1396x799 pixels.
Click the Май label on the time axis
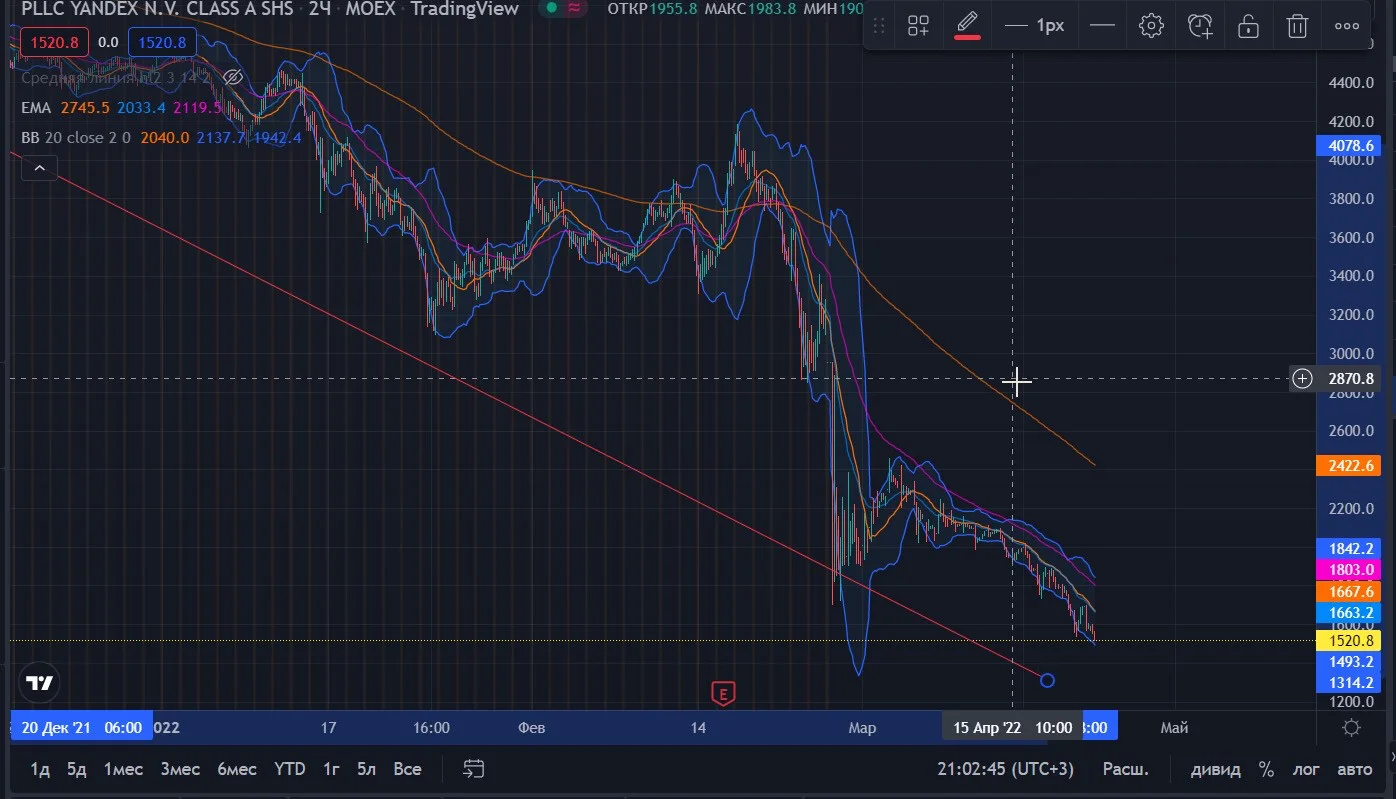pos(1174,727)
